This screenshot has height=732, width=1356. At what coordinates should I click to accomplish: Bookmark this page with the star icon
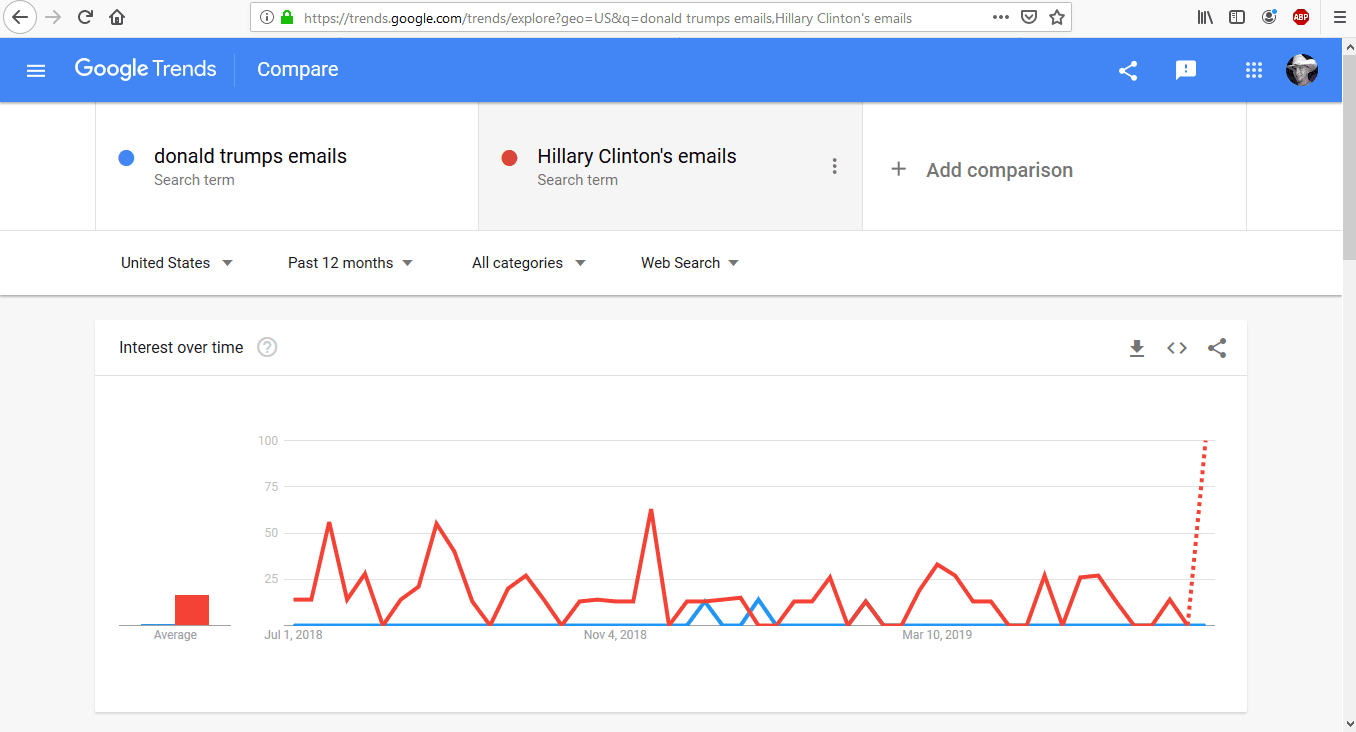[1057, 17]
